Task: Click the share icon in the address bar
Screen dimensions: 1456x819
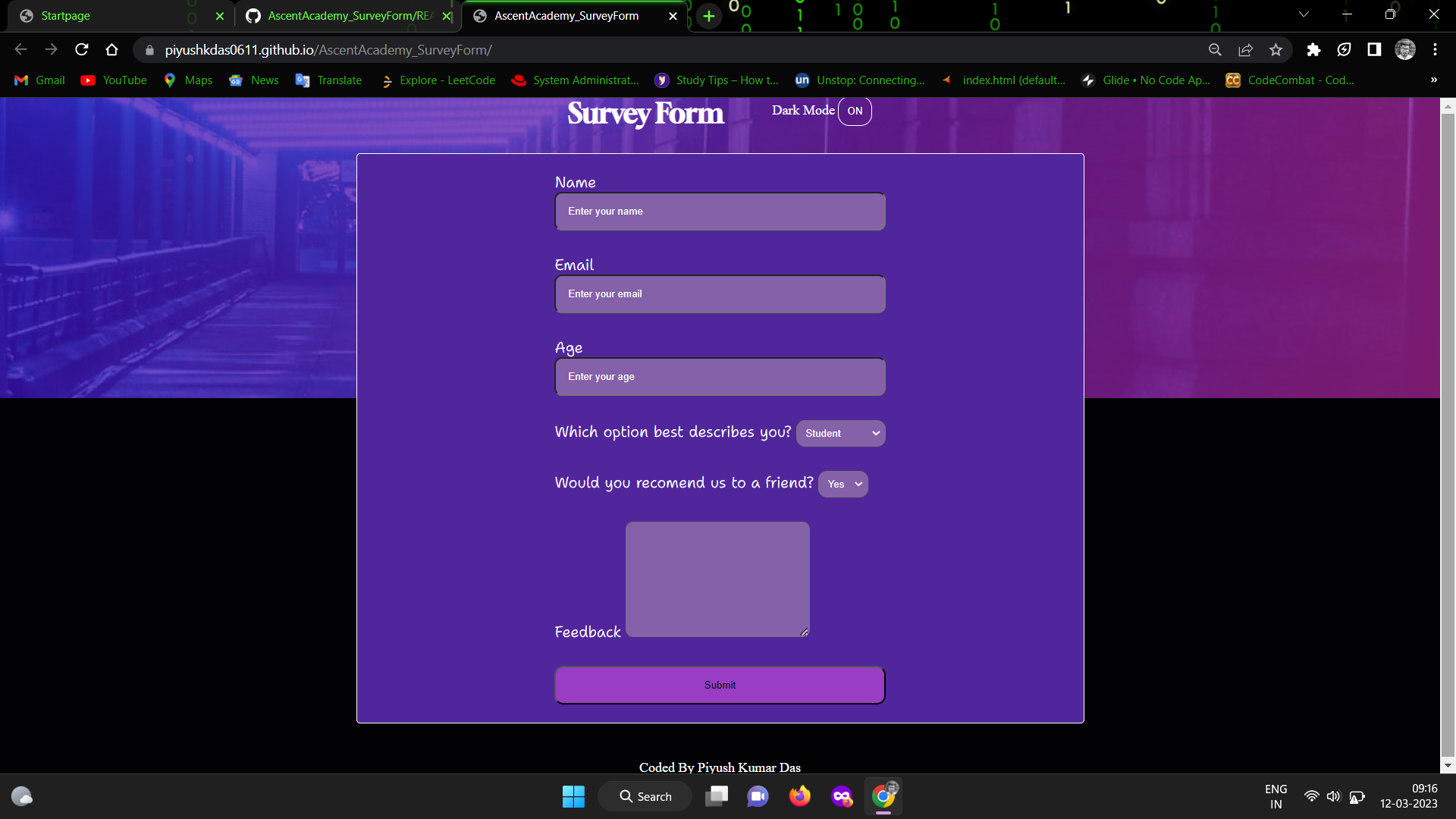Action: pyautogui.click(x=1246, y=49)
